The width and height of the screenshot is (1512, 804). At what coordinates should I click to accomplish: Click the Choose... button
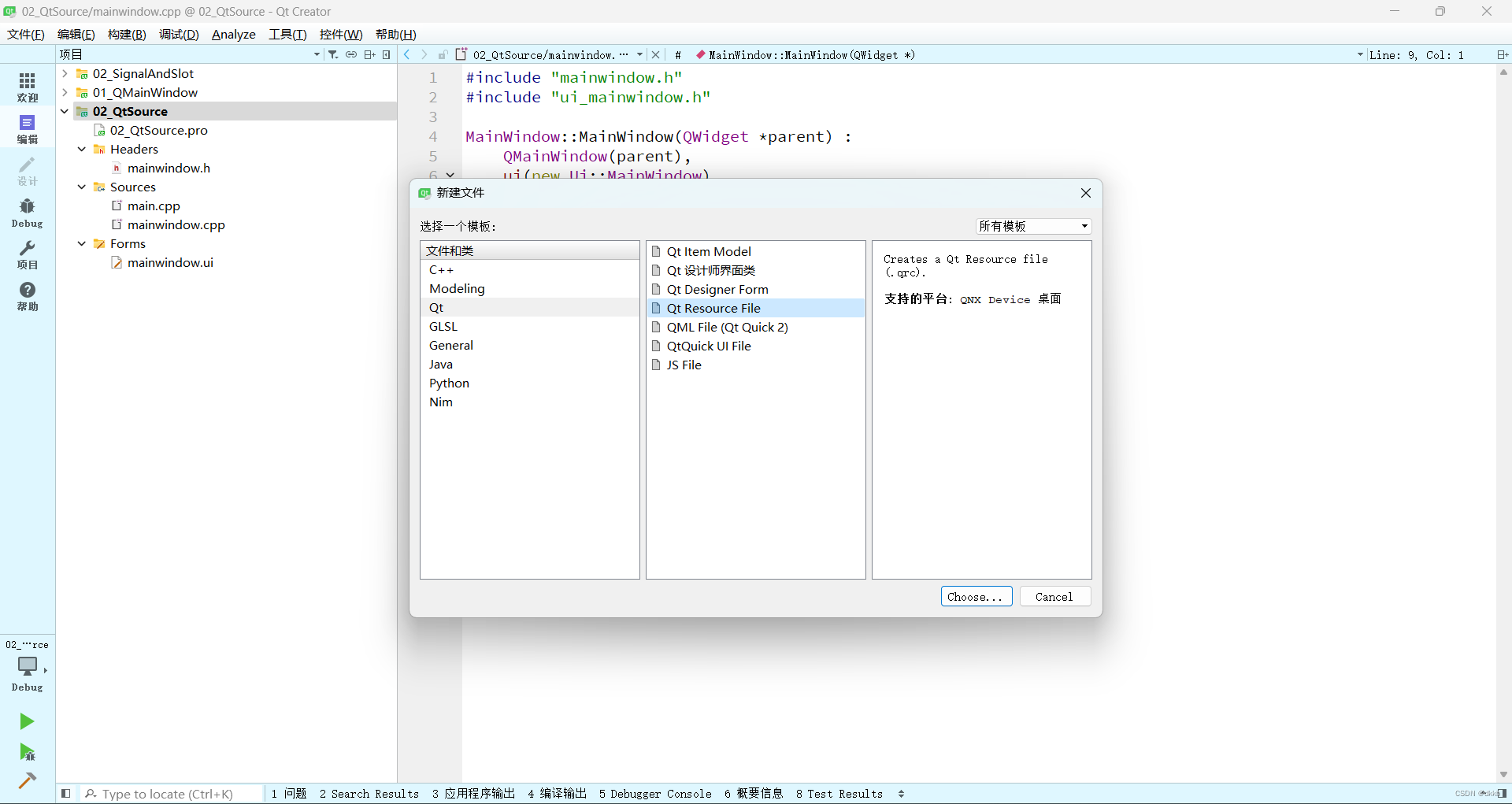coord(976,596)
